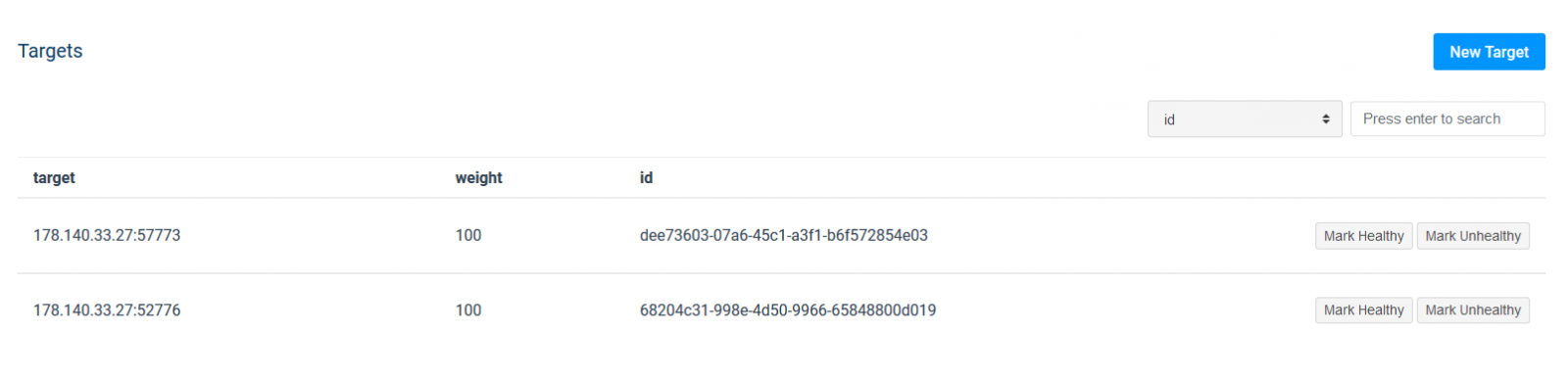
Task: Focus the 'Press enter to search' box
Action: coord(1447,119)
